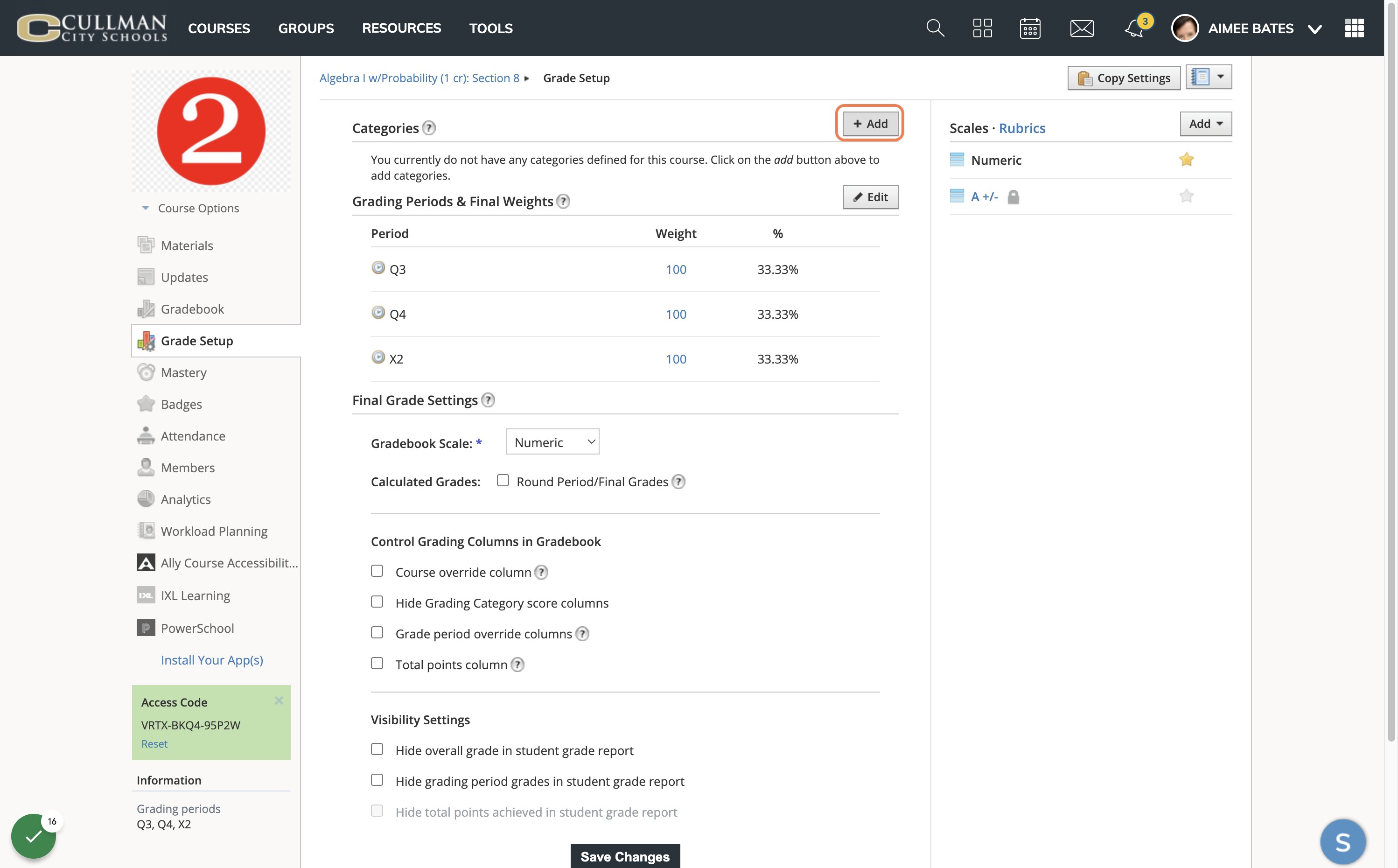The width and height of the screenshot is (1398, 868).
Task: Click the gold star next to Numeric scale
Action: point(1186,160)
